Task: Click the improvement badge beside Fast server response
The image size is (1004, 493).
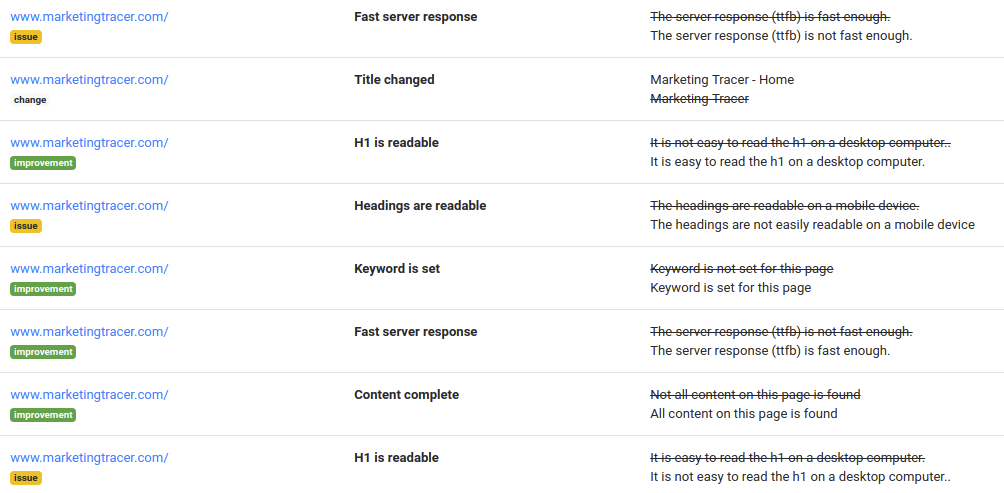Action: (x=43, y=352)
